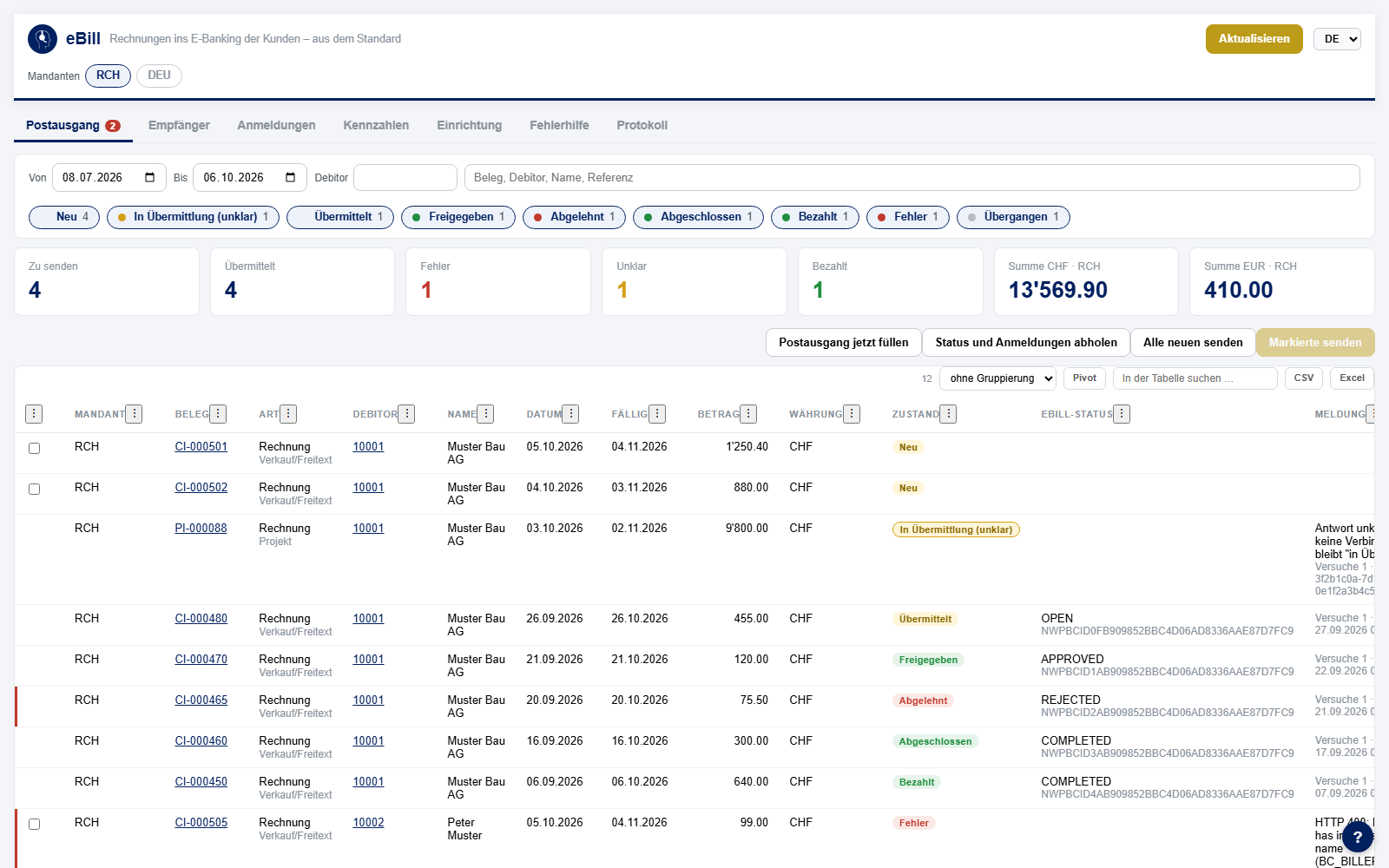The height and width of the screenshot is (868, 1389).
Task: Open the Name column menu icon
Action: pos(485,414)
